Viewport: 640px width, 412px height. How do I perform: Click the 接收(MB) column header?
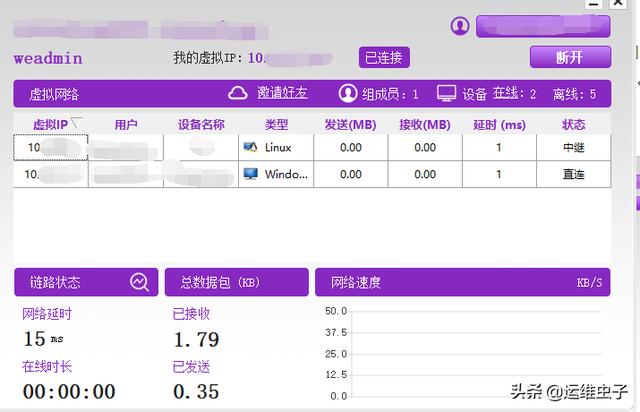pos(425,125)
